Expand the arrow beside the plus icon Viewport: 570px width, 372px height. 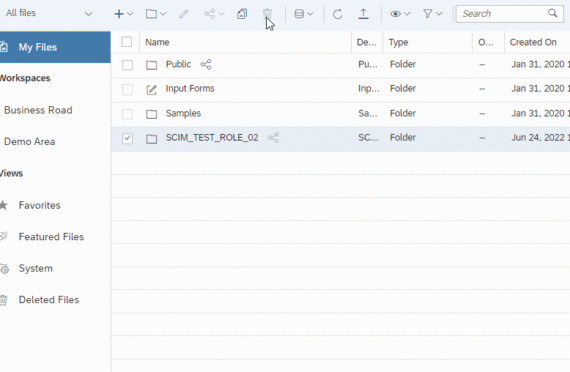pos(130,14)
